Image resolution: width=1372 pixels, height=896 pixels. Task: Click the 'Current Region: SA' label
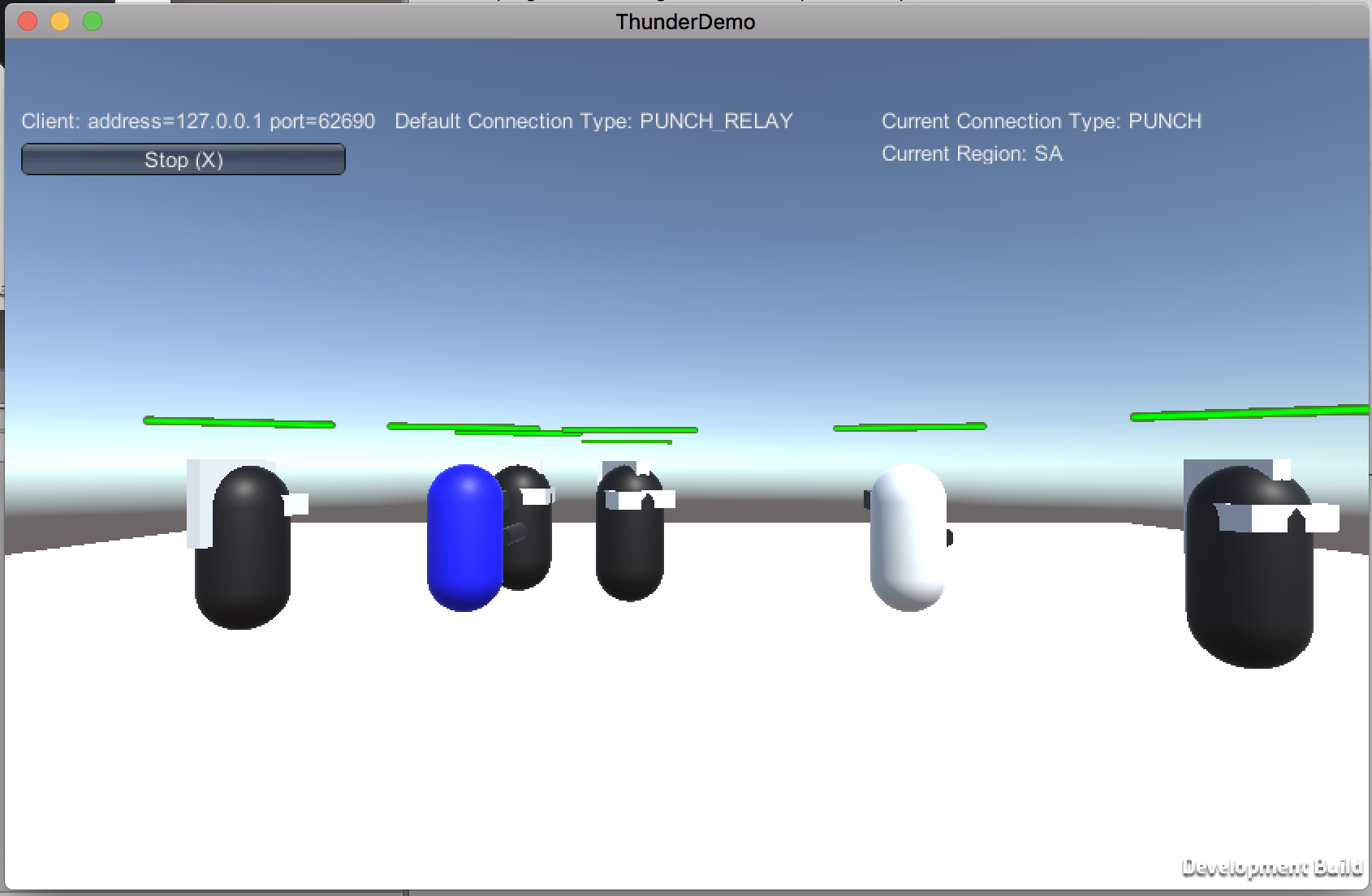pos(972,153)
